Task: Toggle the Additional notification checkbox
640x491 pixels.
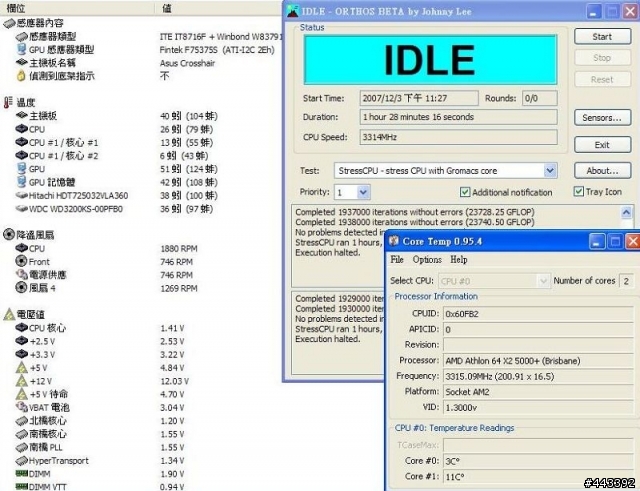Action: 464,192
